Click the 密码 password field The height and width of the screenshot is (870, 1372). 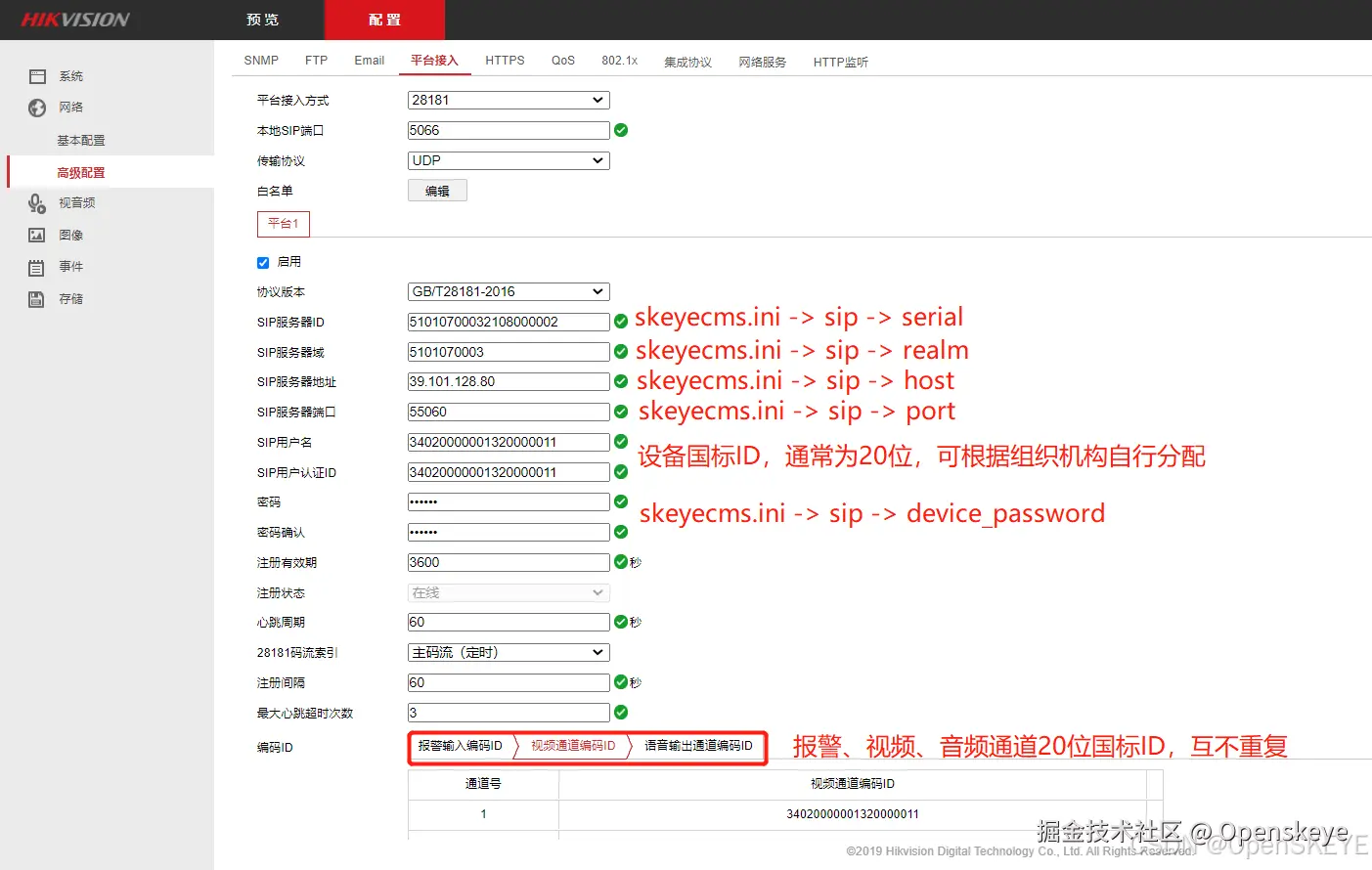(509, 501)
